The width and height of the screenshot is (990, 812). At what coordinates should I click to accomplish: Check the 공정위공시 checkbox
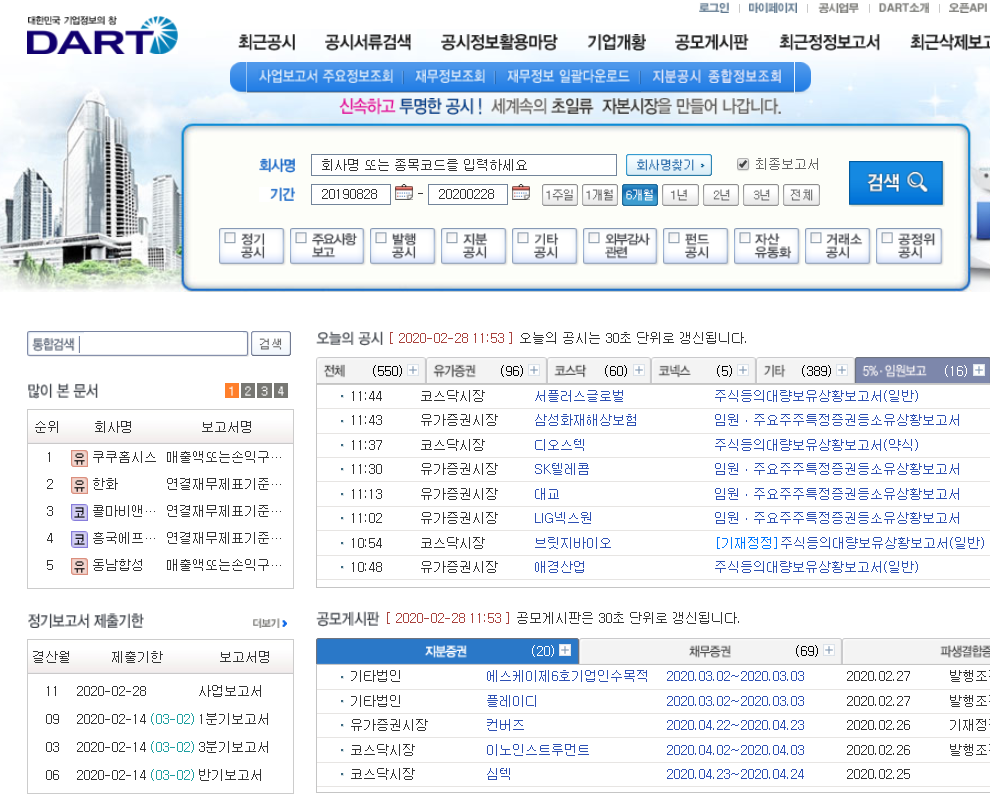[887, 238]
